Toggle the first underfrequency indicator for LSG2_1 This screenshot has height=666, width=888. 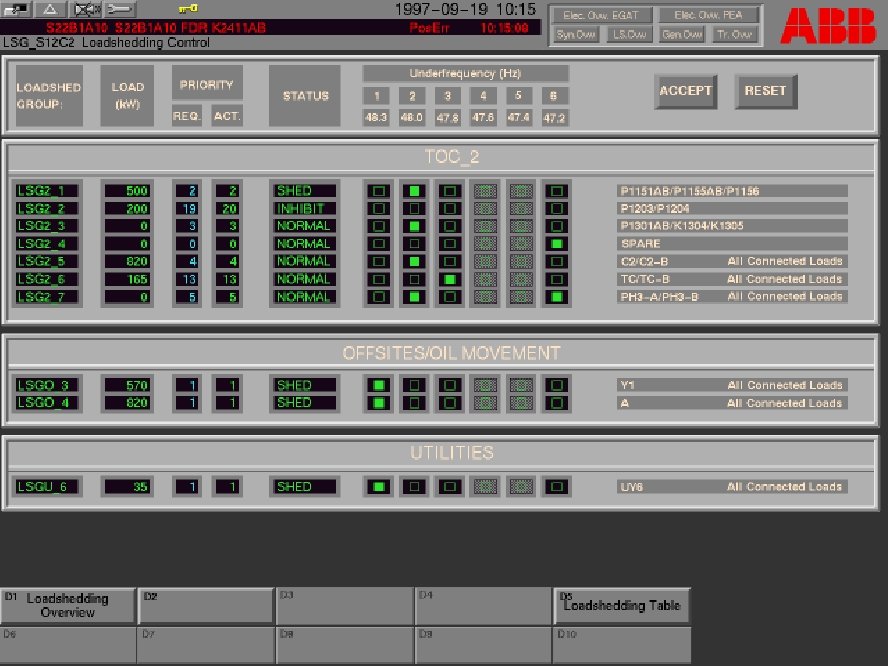coord(377,190)
